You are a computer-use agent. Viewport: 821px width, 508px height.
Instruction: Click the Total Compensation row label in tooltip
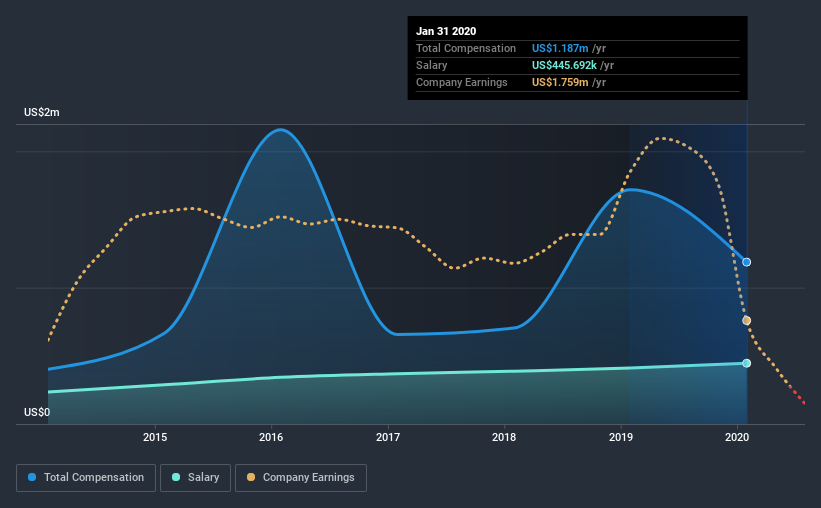point(466,48)
